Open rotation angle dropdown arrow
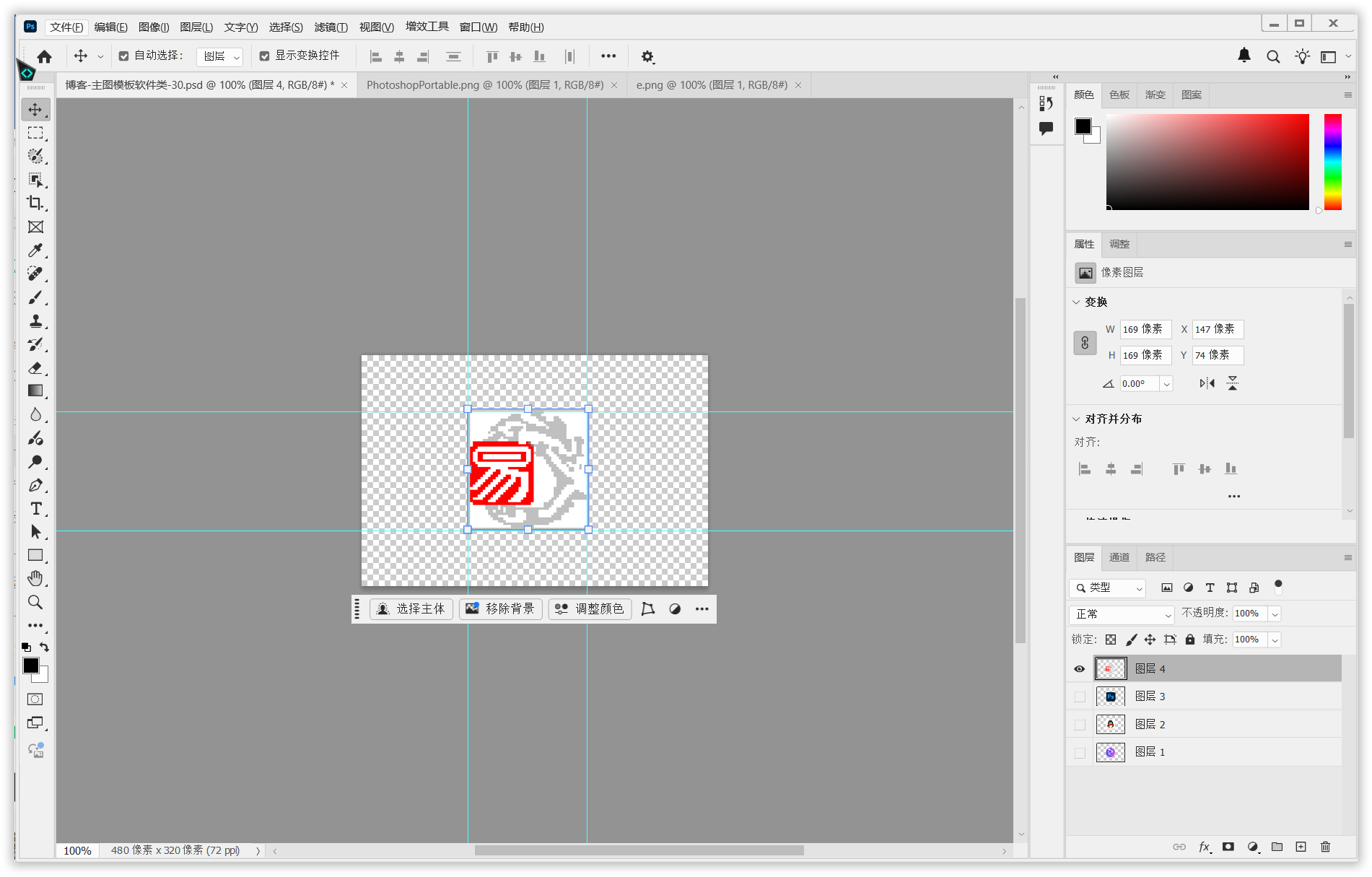1372x877 pixels. tap(1166, 385)
